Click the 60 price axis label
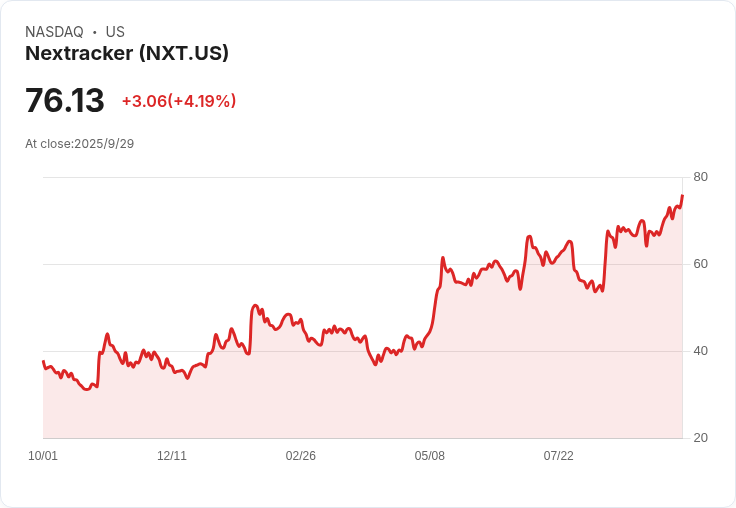This screenshot has height=508, width=736. tap(700, 264)
